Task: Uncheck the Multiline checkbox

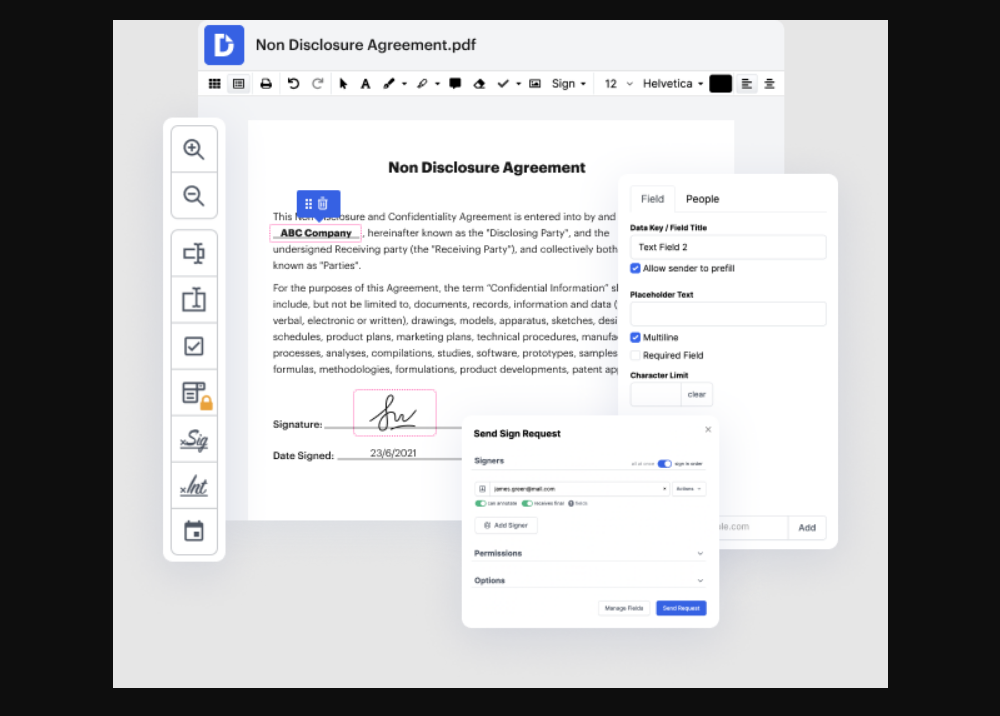Action: pos(634,337)
